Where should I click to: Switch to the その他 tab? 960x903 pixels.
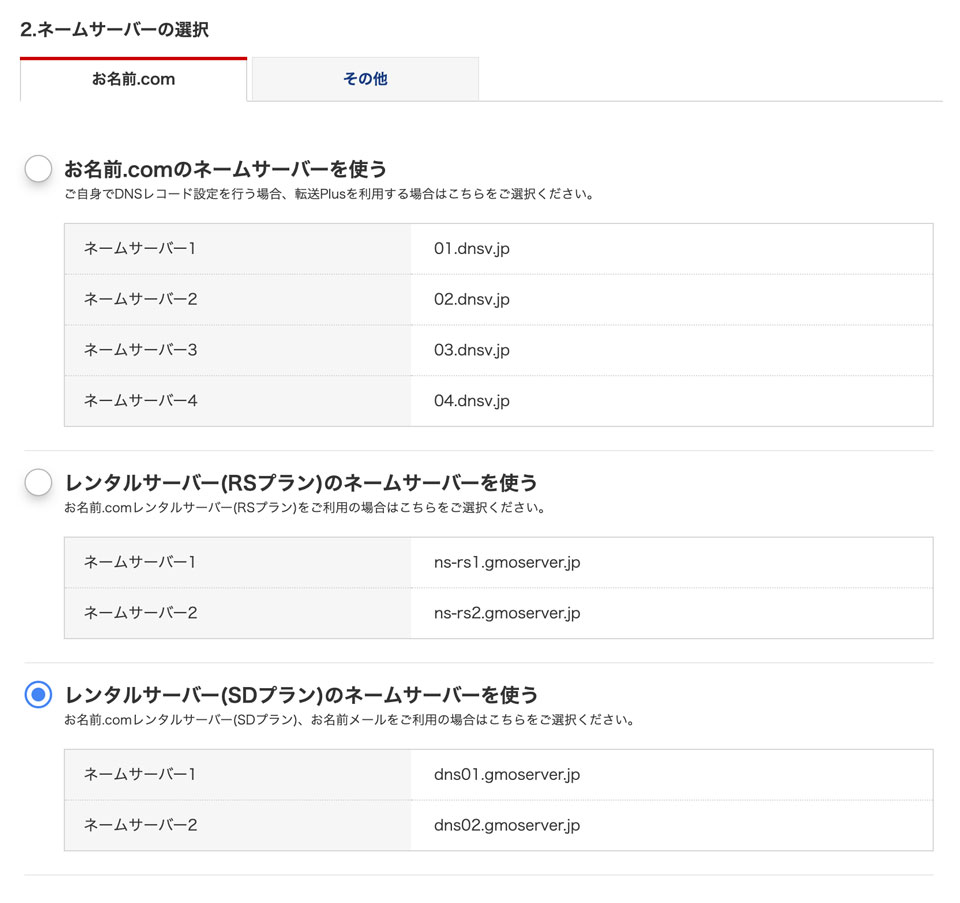point(365,79)
